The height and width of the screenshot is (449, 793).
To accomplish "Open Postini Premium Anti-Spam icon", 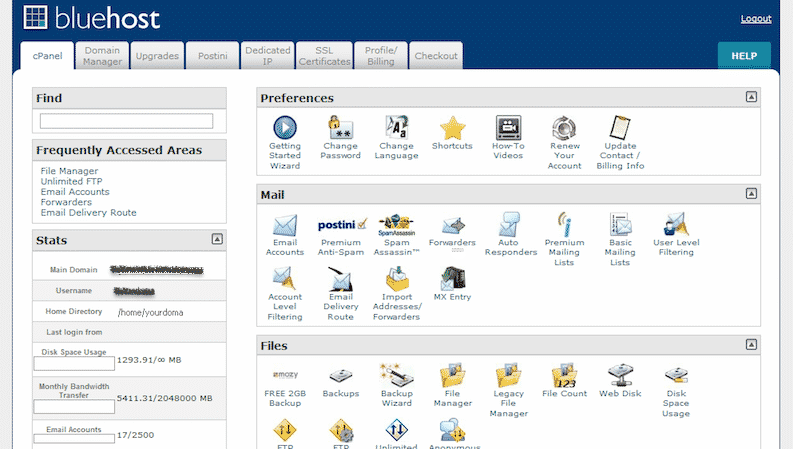I will [x=342, y=224].
